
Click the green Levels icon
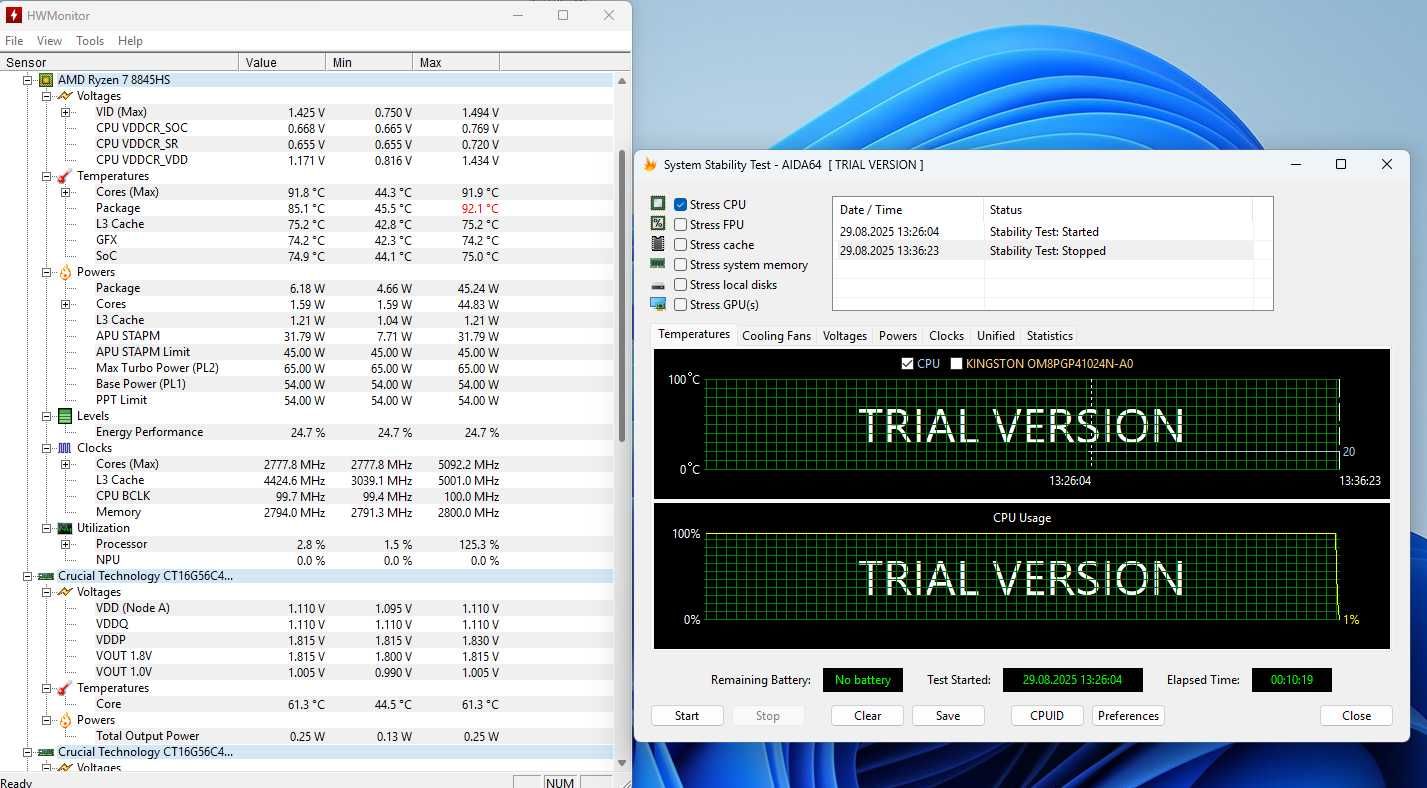65,416
